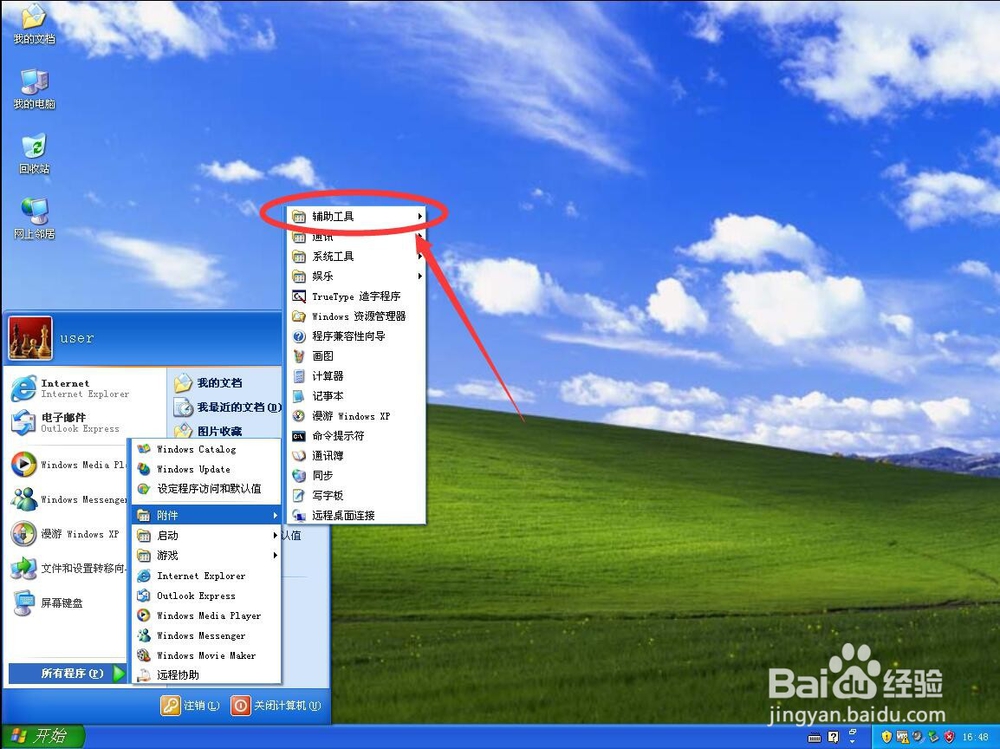Open My Computer desktop icon
The width and height of the screenshot is (1000, 749).
tap(34, 89)
